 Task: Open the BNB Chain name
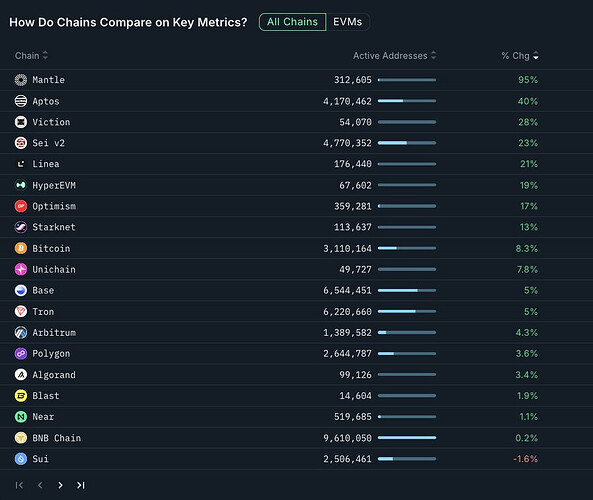(x=57, y=438)
